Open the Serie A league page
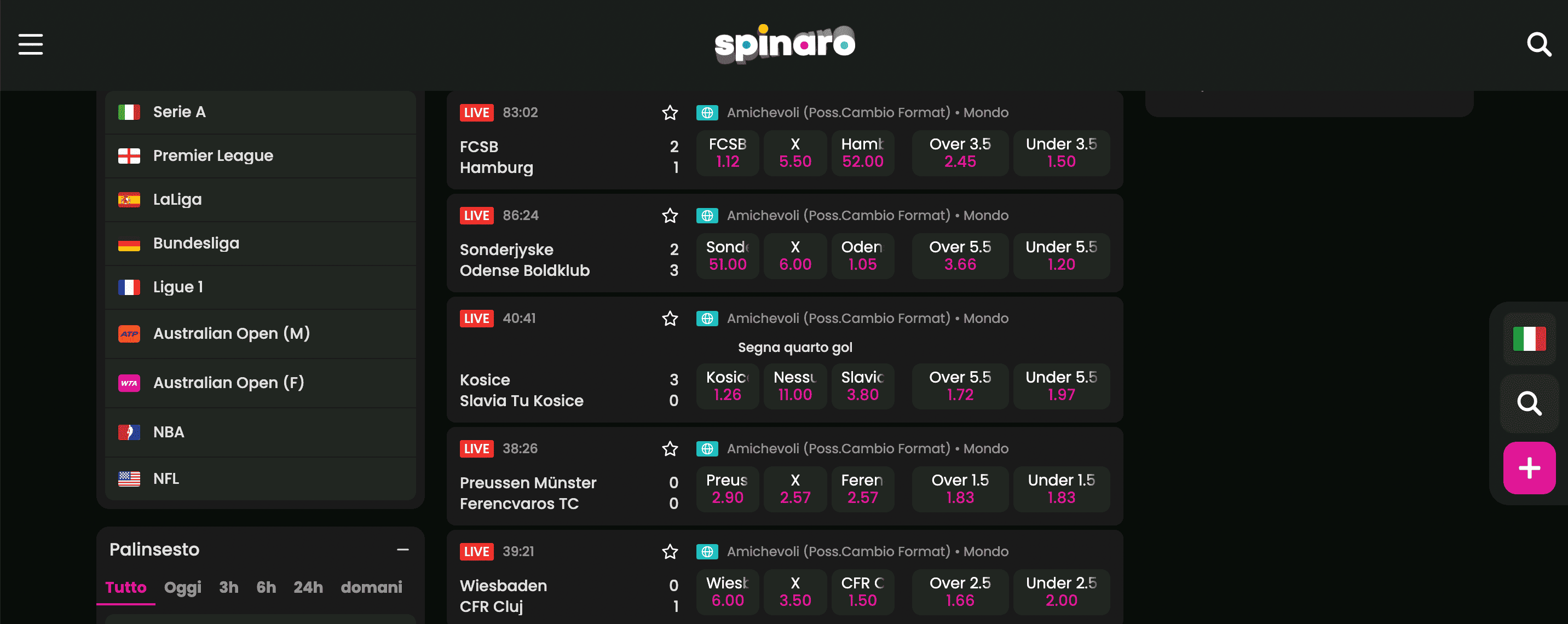1568x624 pixels. (x=179, y=112)
